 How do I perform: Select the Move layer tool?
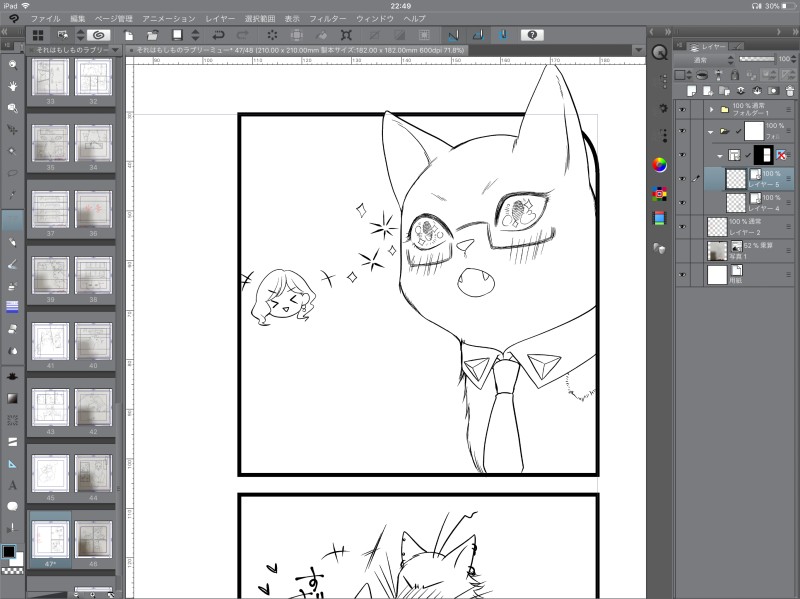(x=13, y=130)
